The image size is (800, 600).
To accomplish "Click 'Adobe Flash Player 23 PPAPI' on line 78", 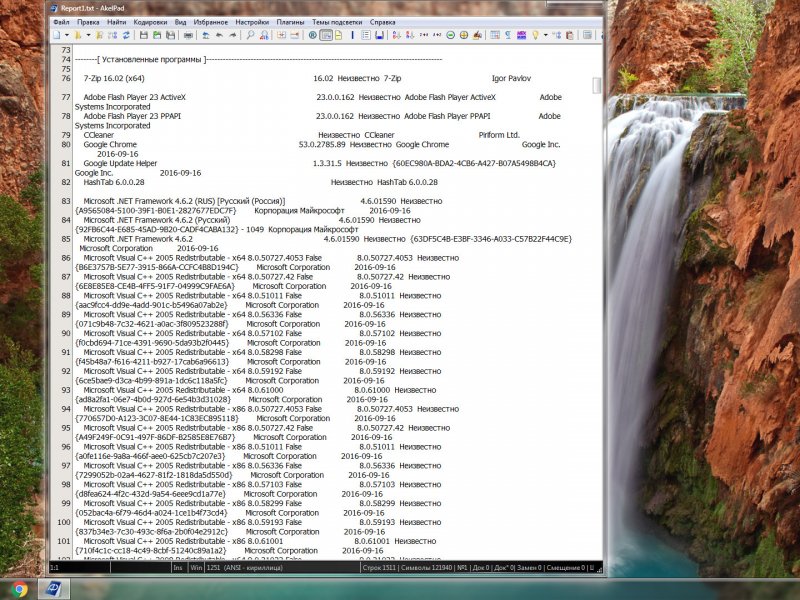I will pos(132,116).
